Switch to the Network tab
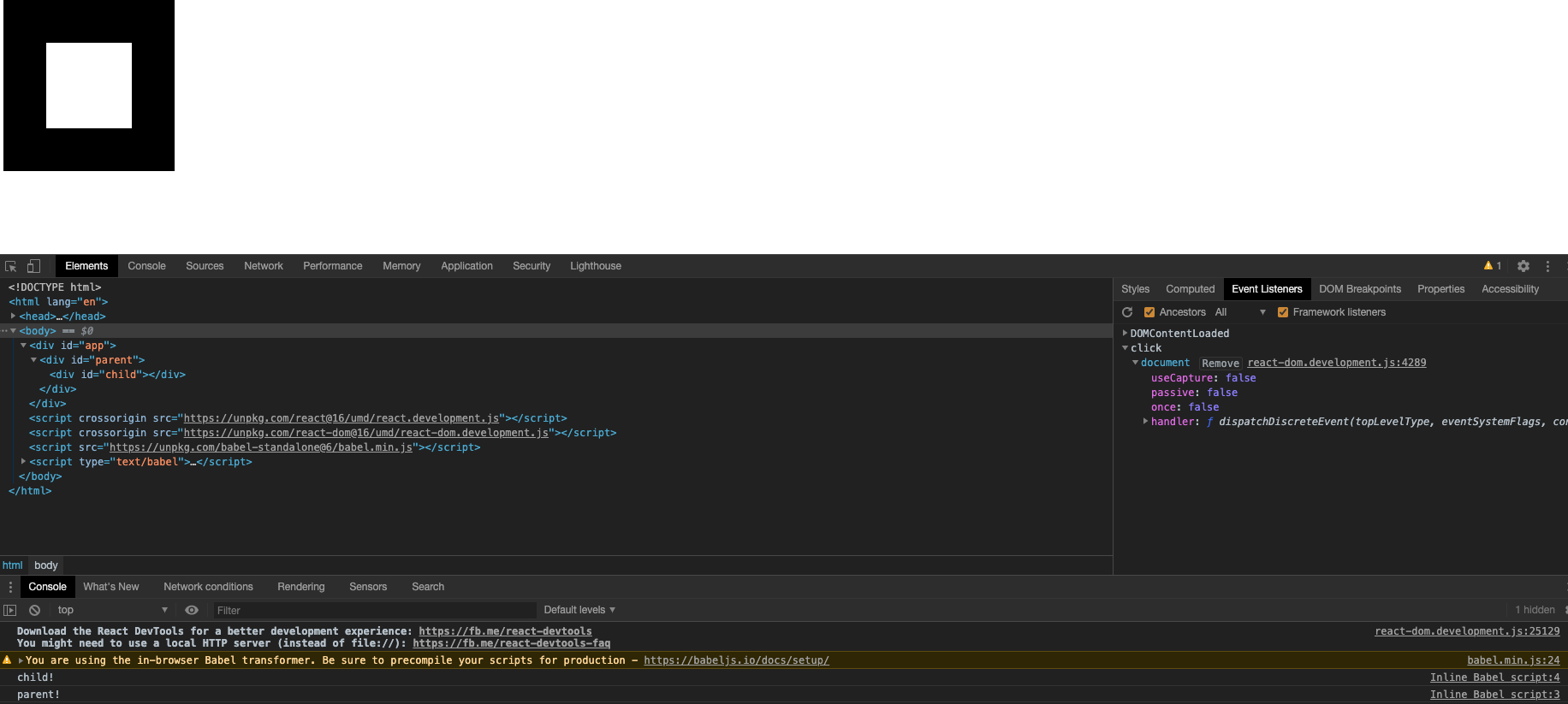 pyautogui.click(x=263, y=266)
